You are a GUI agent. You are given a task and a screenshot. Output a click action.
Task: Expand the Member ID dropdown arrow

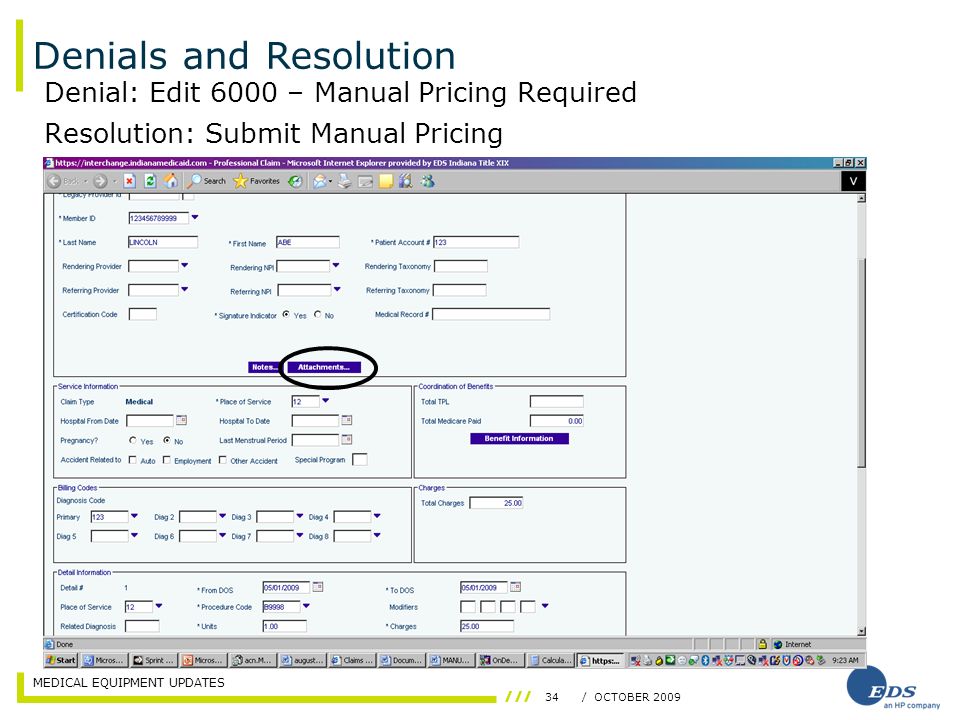[195, 217]
